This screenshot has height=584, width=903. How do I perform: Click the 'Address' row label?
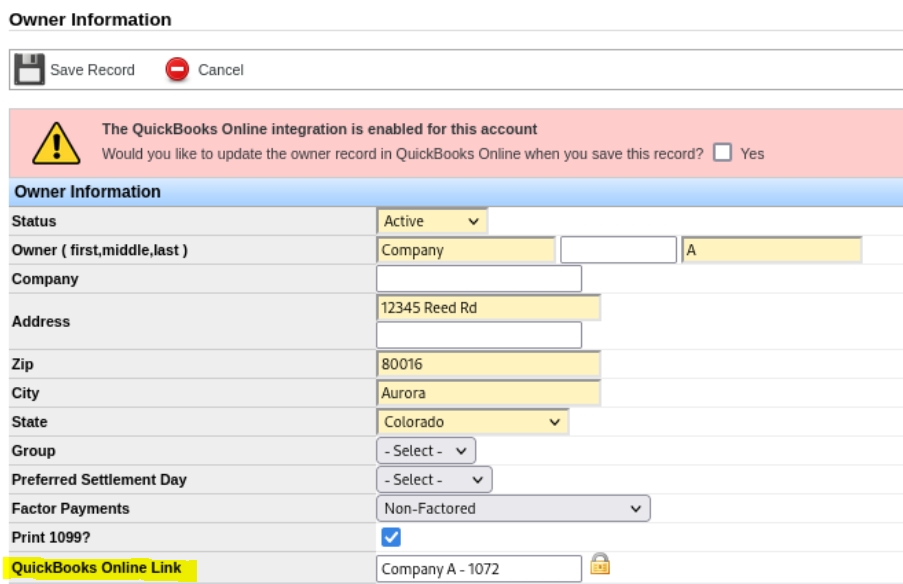41,321
